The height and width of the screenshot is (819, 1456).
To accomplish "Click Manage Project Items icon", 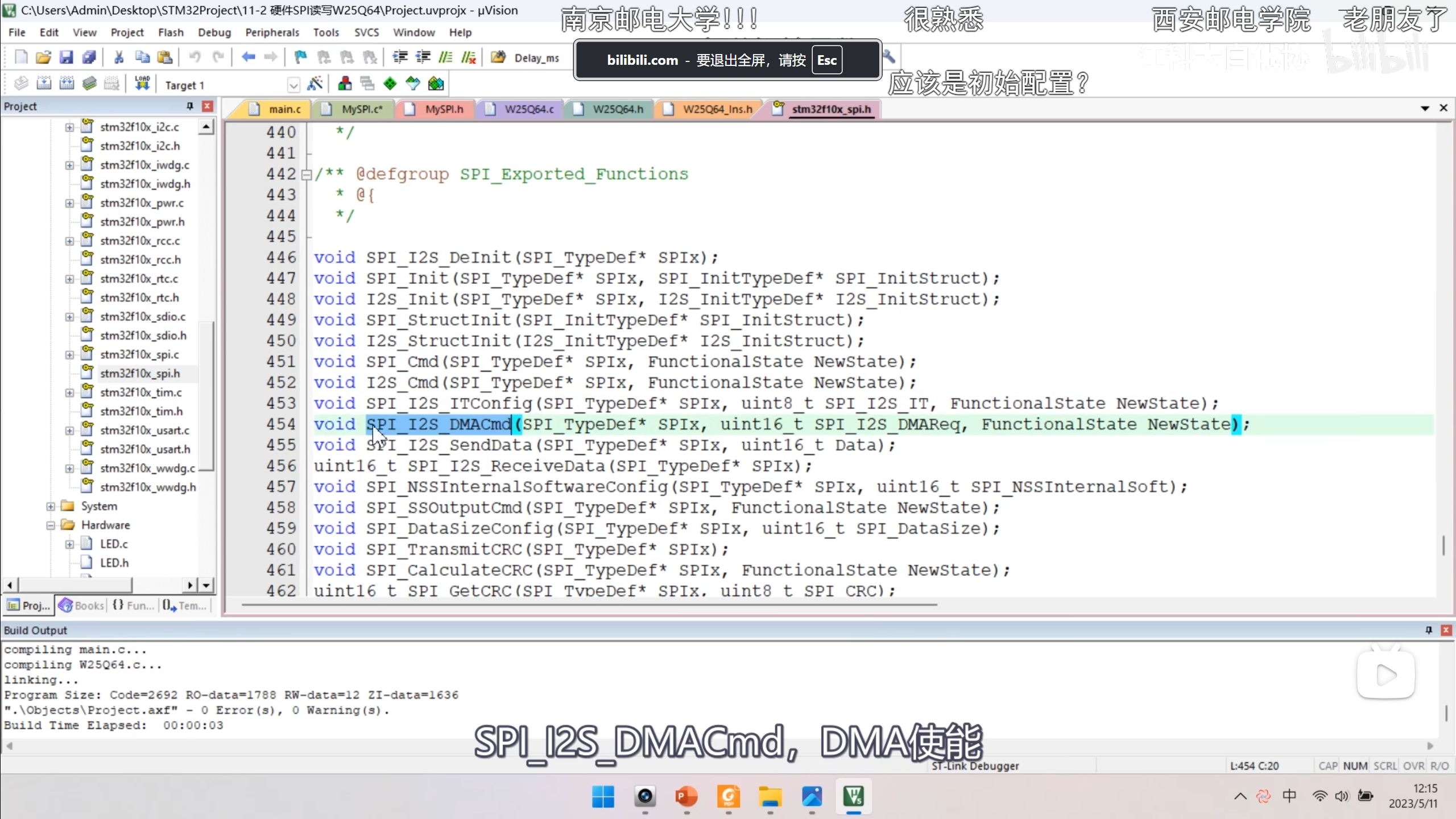I will click(x=345, y=84).
